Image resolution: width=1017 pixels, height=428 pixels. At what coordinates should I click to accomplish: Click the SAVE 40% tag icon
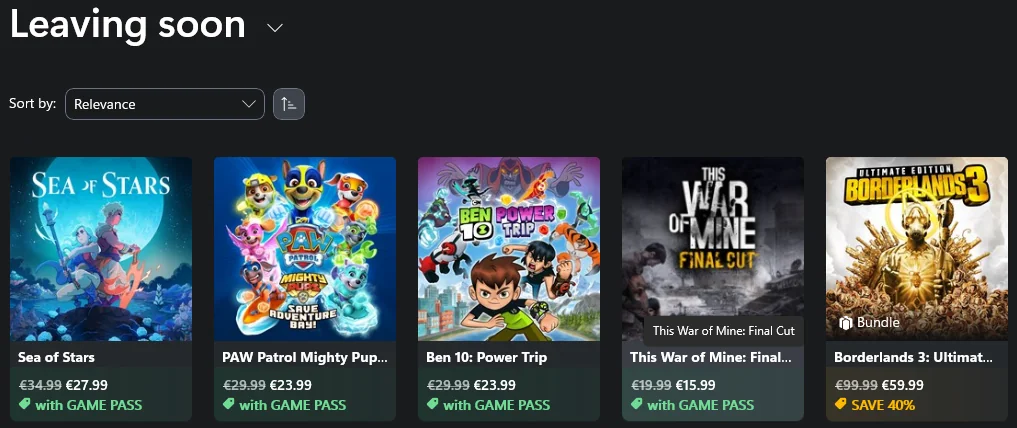[841, 405]
